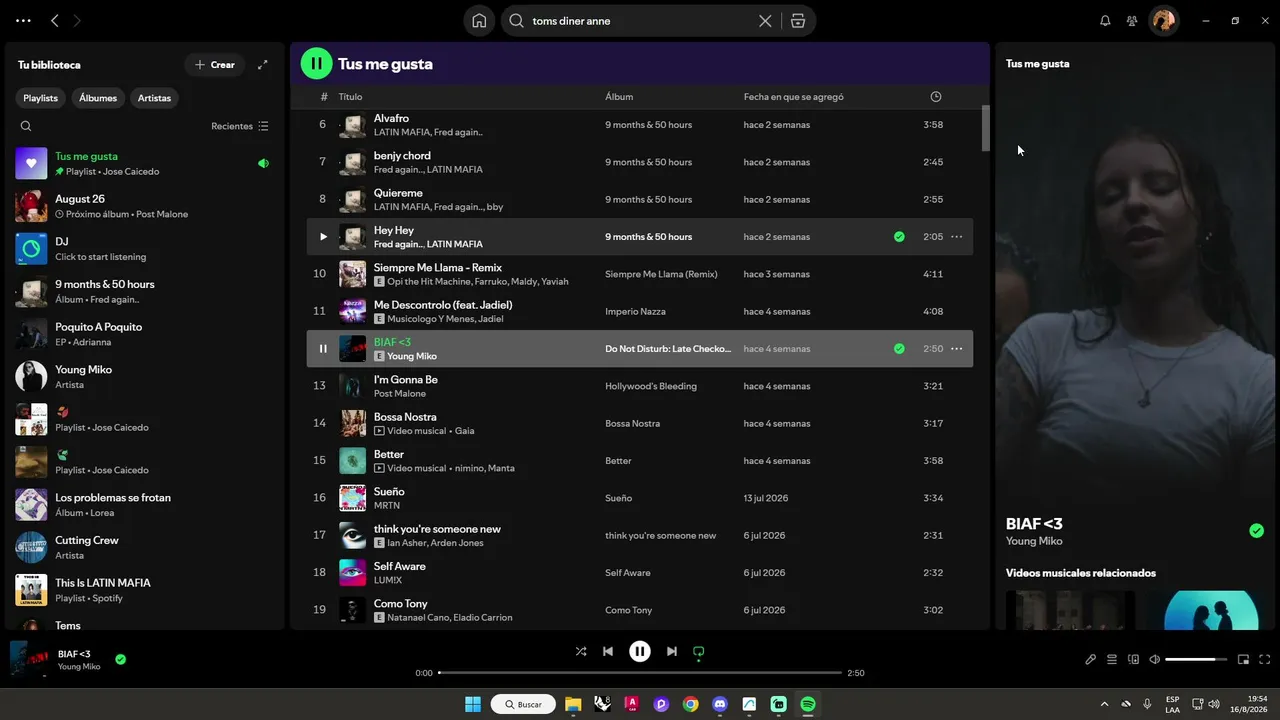The width and height of the screenshot is (1280, 720).
Task: Open the Browse icon next to search
Action: click(798, 21)
